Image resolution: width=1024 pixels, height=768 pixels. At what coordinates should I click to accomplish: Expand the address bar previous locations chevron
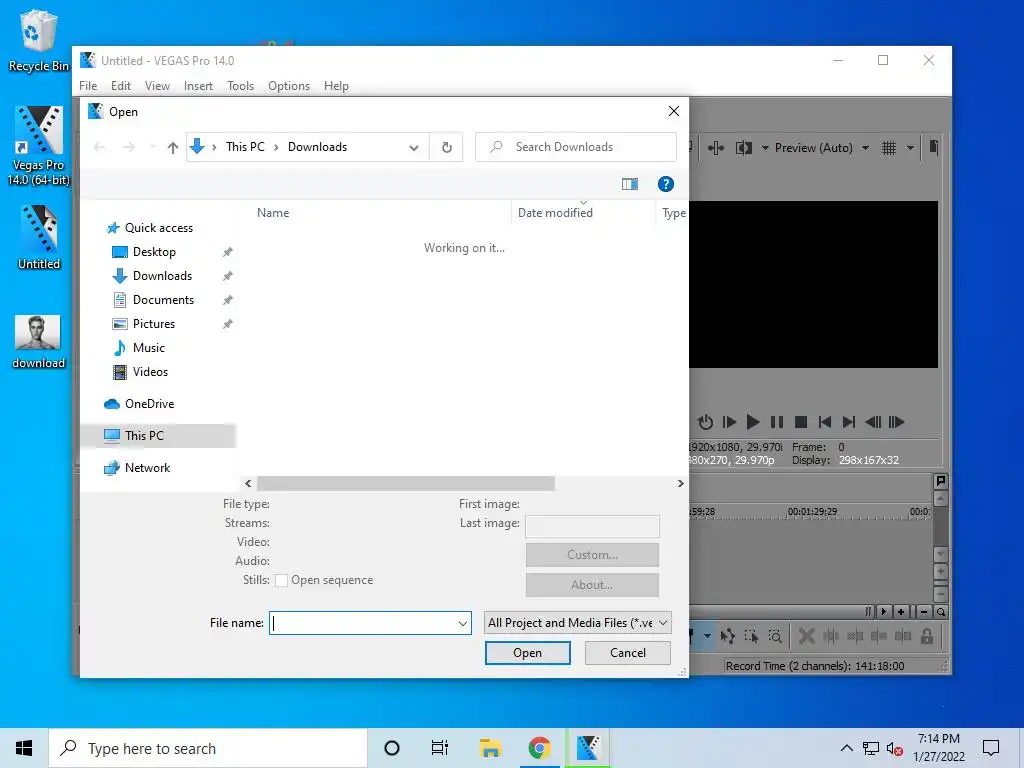point(413,148)
